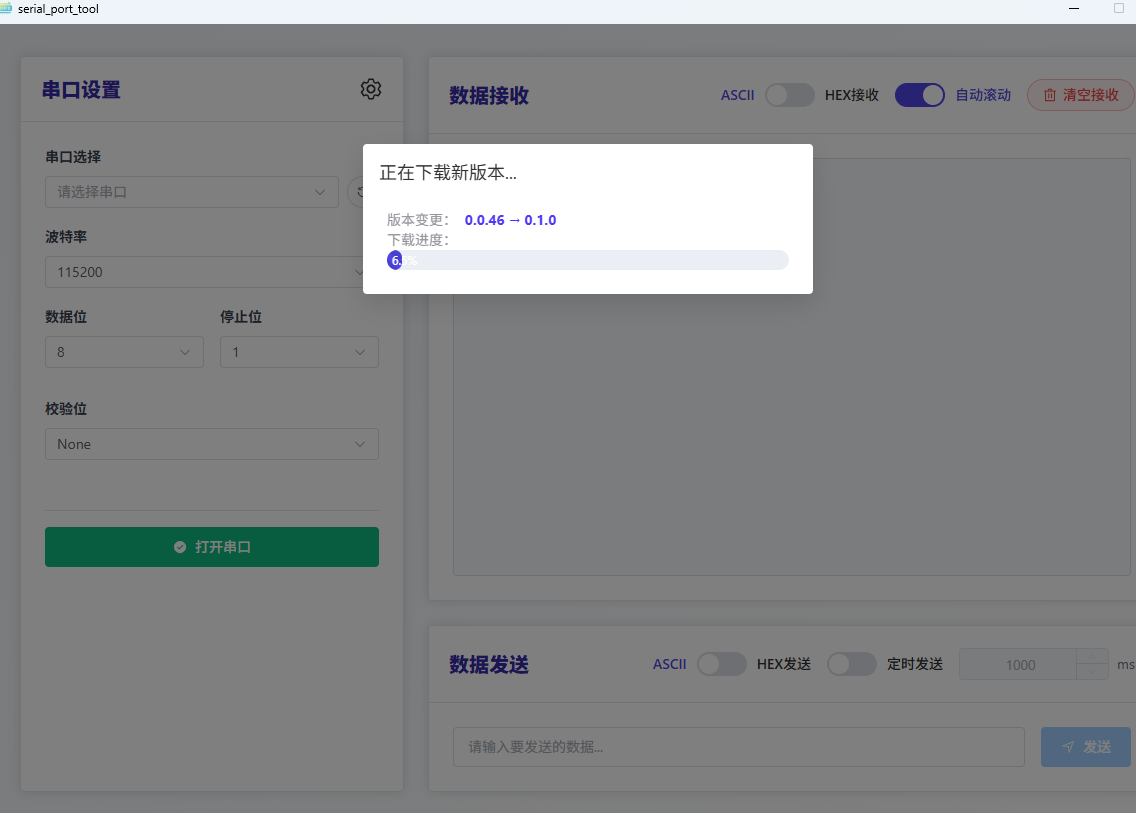Click the trash icon on 清空接收 button
Viewport: 1136px width, 813px height.
pos(1049,94)
